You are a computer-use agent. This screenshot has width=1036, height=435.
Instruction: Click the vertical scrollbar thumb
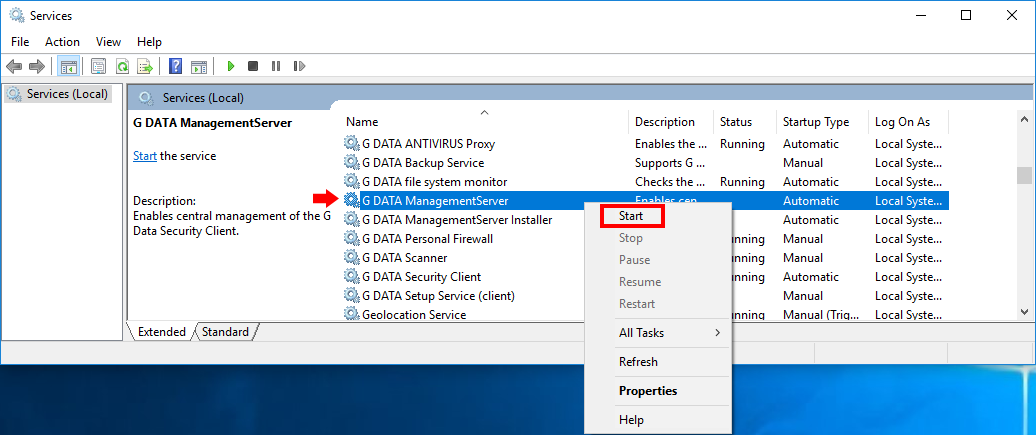point(1024,175)
